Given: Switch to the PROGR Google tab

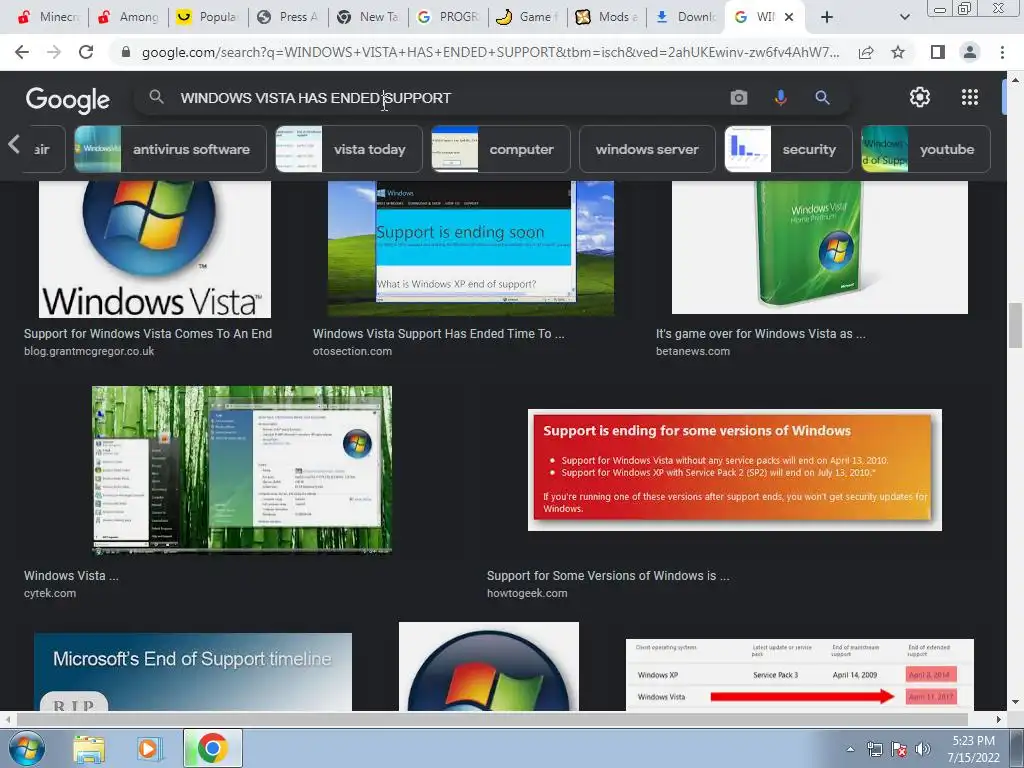Looking at the screenshot, I should tap(447, 17).
